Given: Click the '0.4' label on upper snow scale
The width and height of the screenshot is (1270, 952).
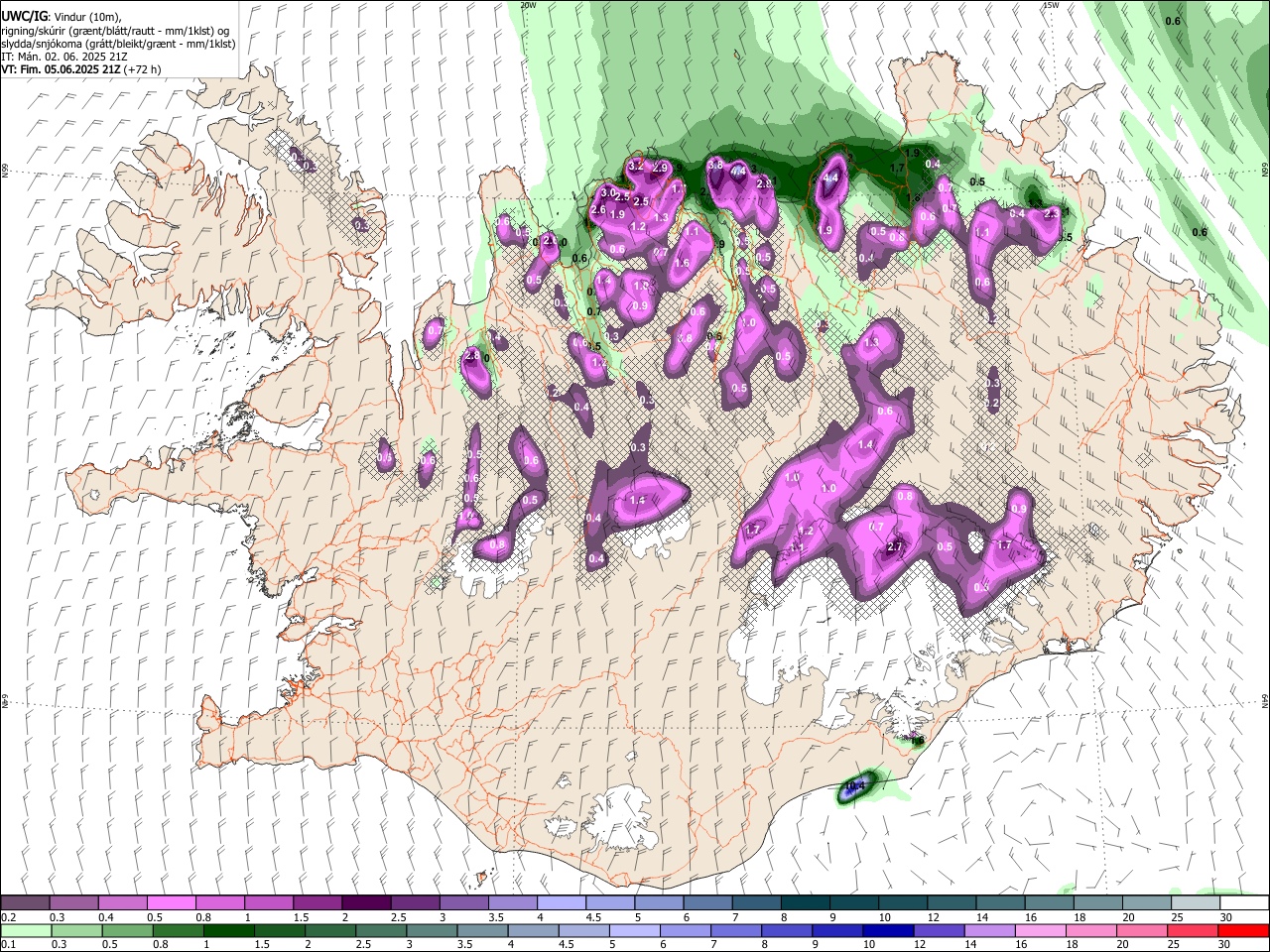Looking at the screenshot, I should (105, 917).
